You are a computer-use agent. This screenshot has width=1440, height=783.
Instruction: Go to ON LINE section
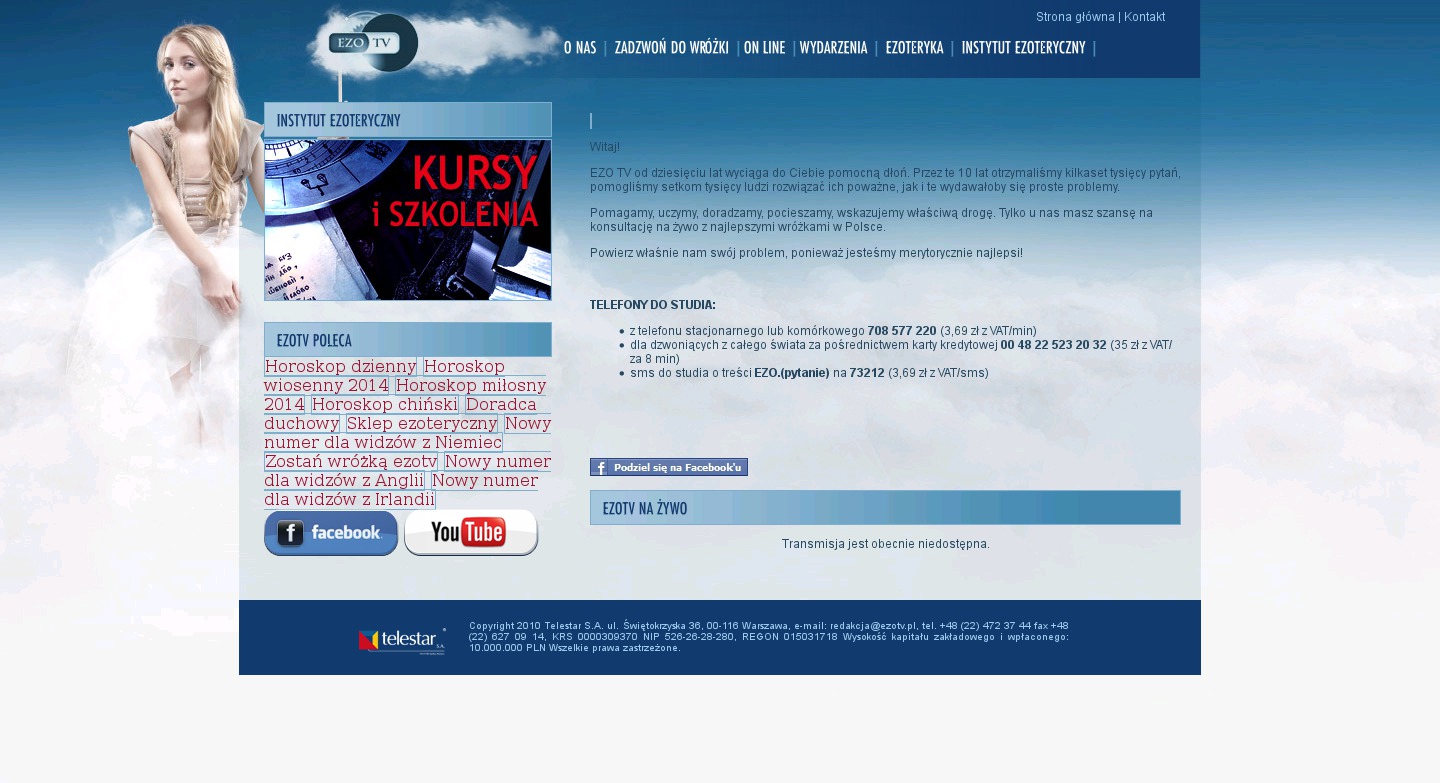point(764,48)
